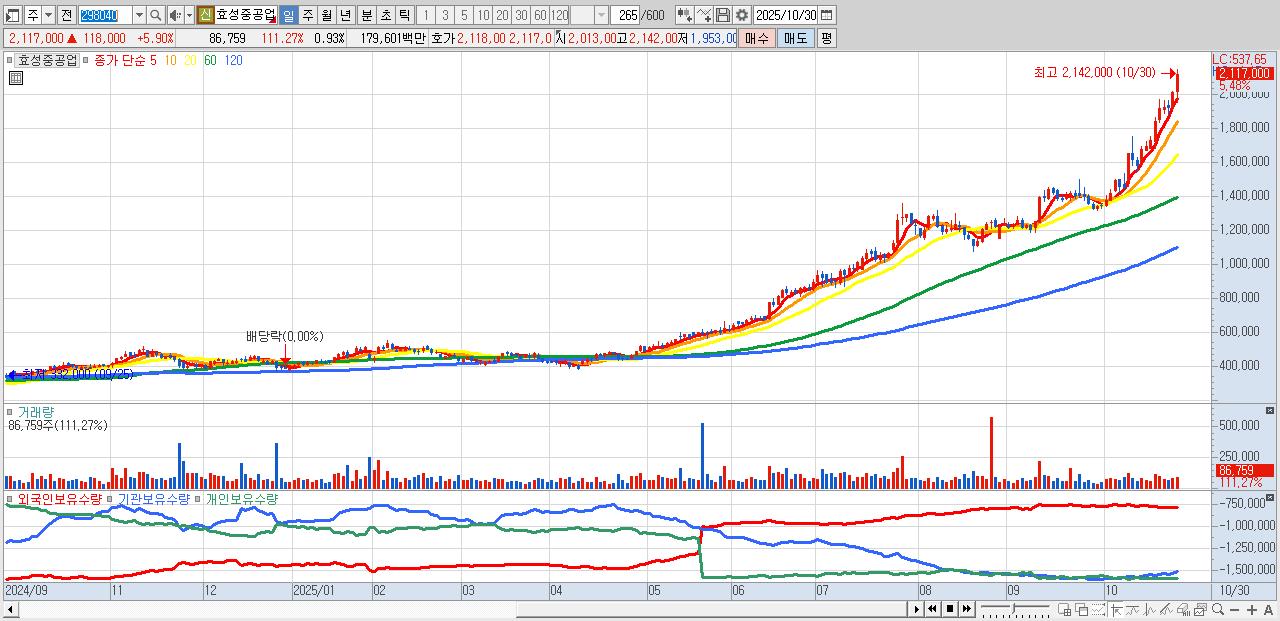Click the dotted chart range icon at bottom
1280x621 pixels.
[1098, 609]
